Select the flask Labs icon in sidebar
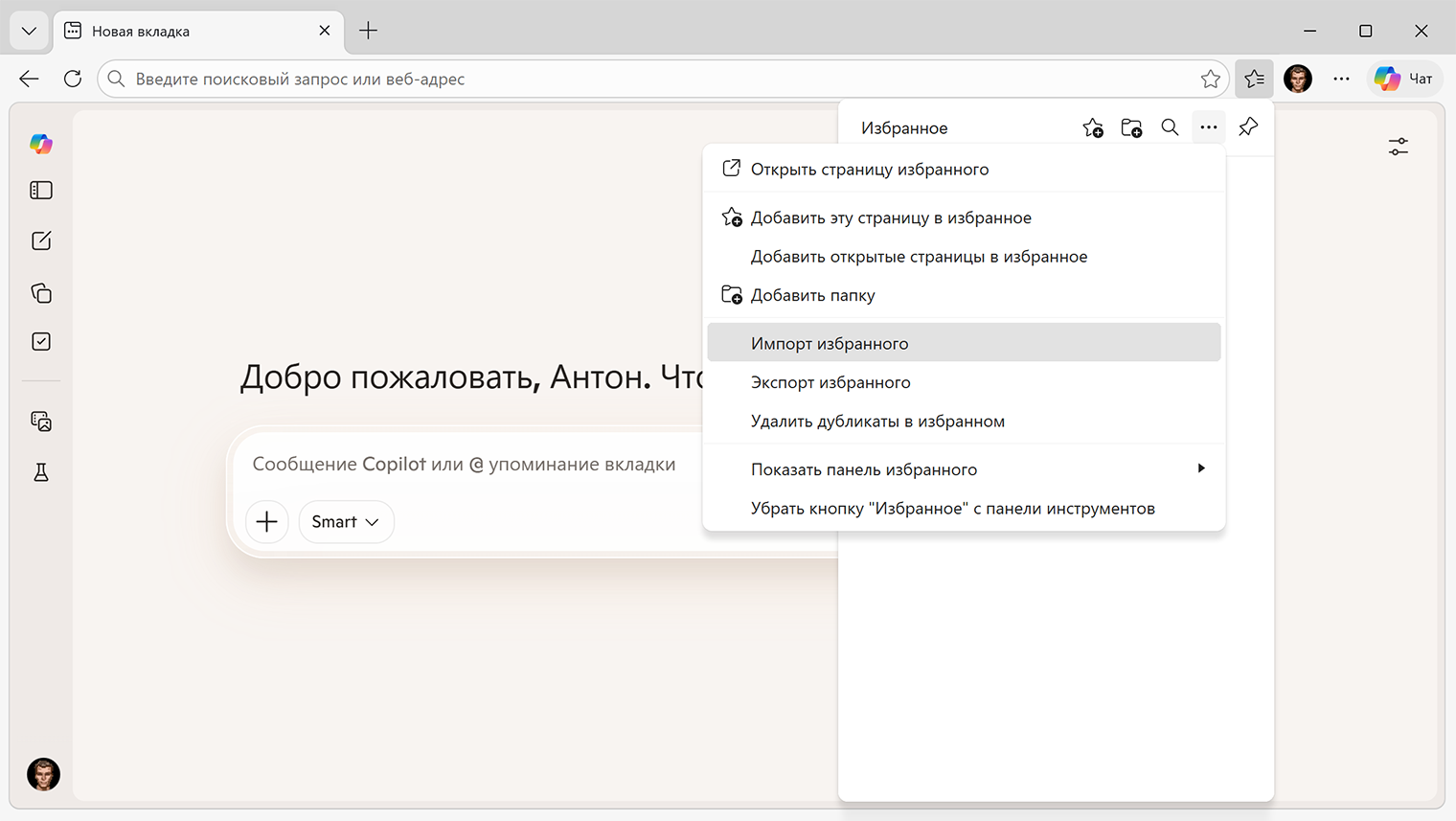The width and height of the screenshot is (1456, 821). (x=41, y=472)
